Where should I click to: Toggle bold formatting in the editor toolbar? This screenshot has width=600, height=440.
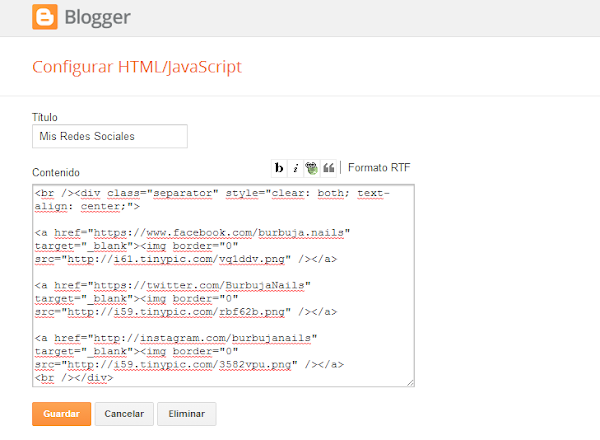click(280, 168)
